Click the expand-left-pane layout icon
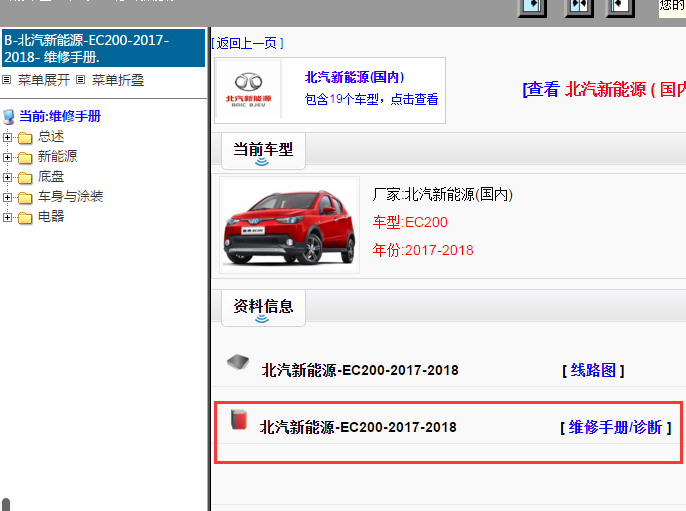This screenshot has height=511, width=686. pyautogui.click(x=532, y=7)
